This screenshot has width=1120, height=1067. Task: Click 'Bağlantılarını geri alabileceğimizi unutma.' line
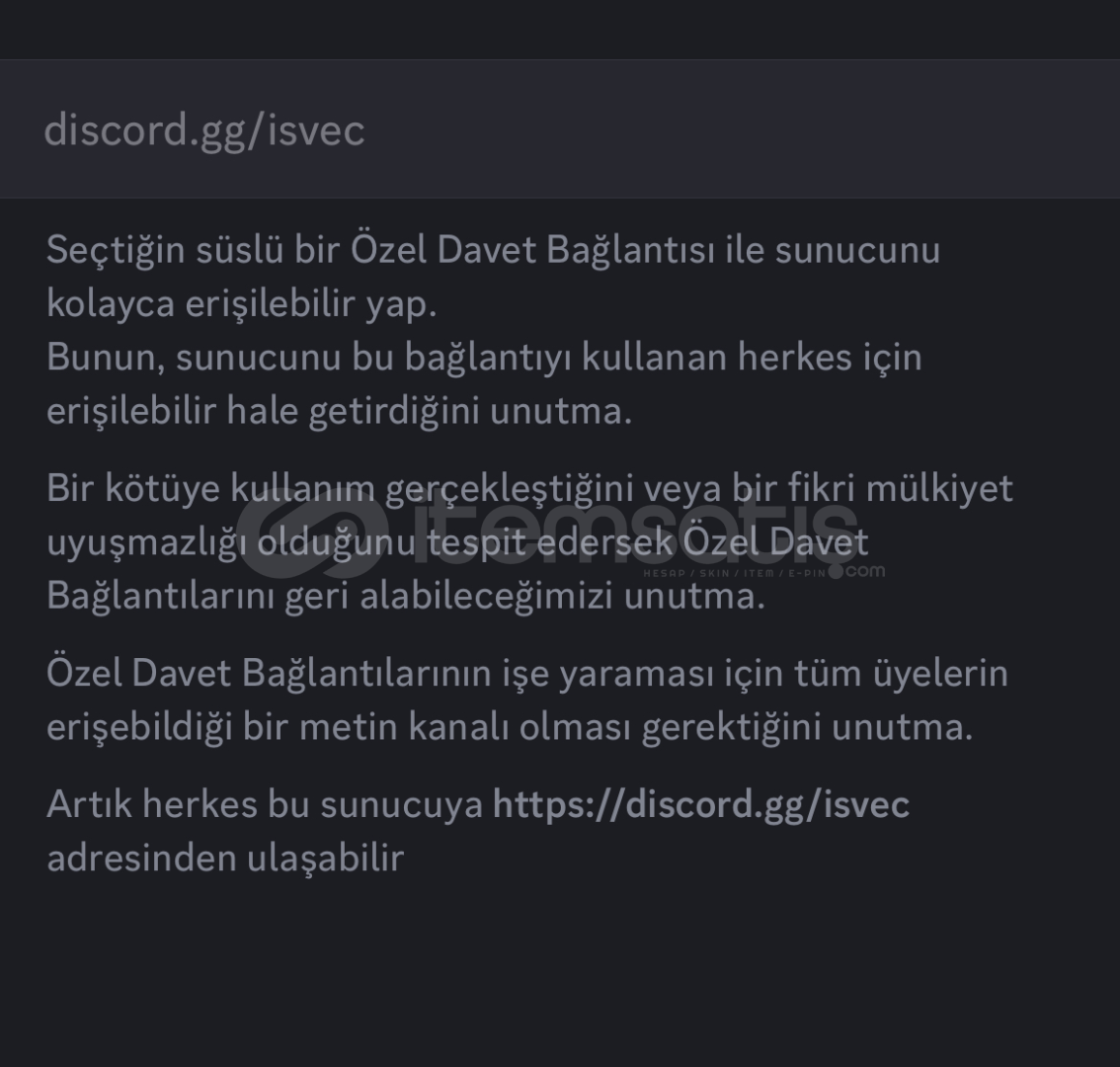[x=405, y=596]
